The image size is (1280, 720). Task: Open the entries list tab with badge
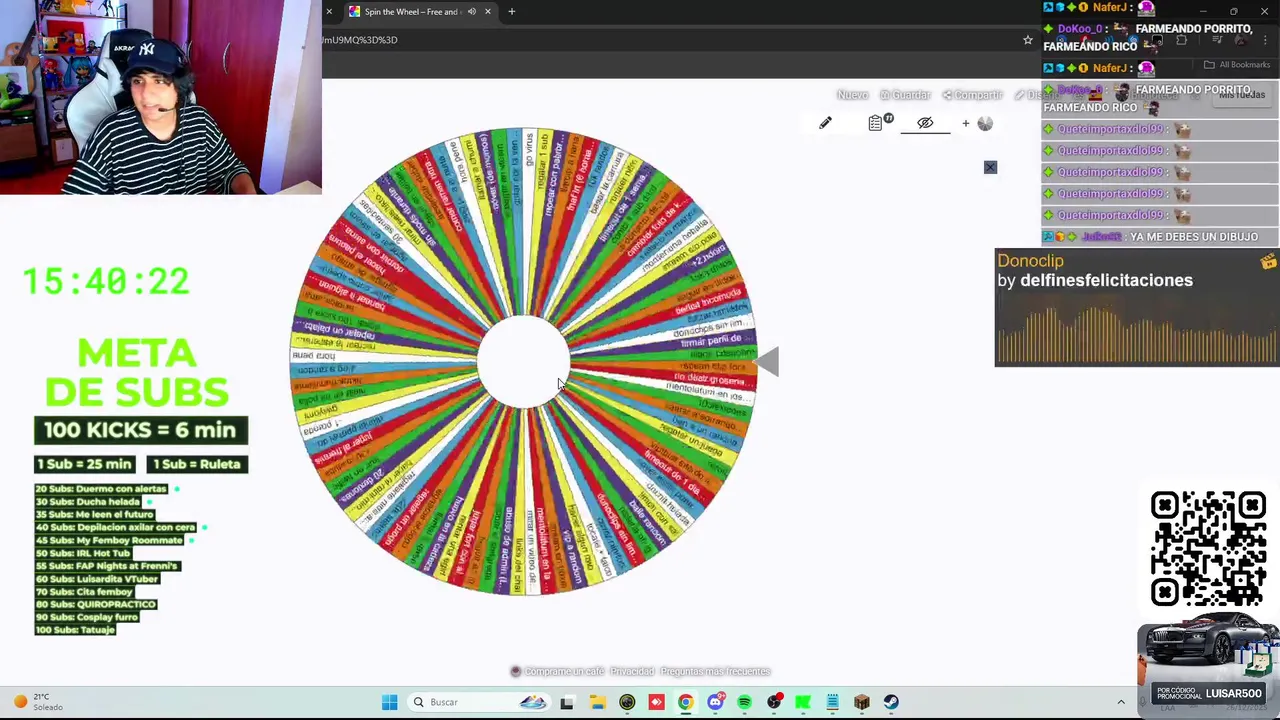880,123
